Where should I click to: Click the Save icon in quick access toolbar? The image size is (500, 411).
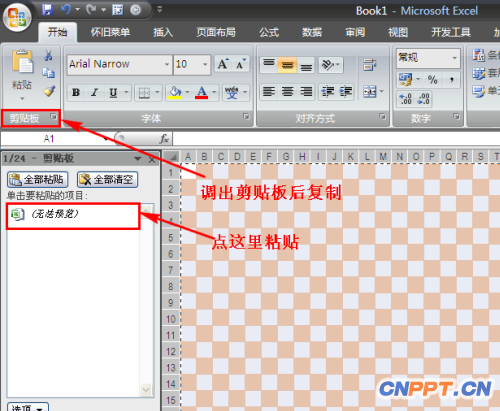[x=48, y=10]
